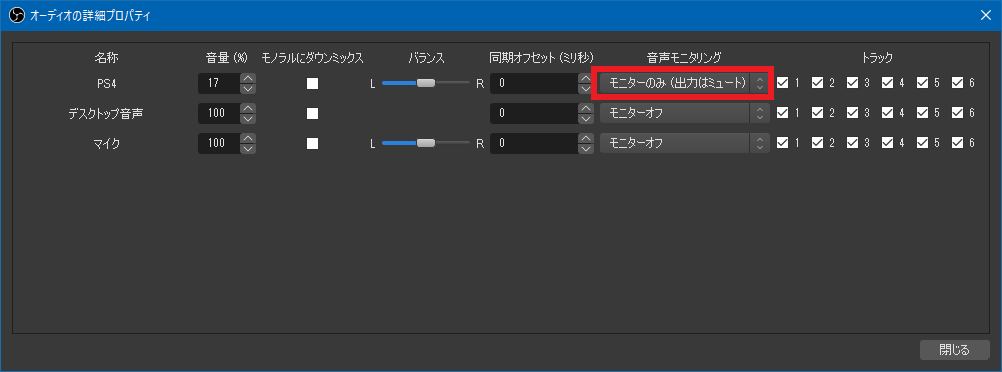Enable mono downmix for PS4

(312, 83)
